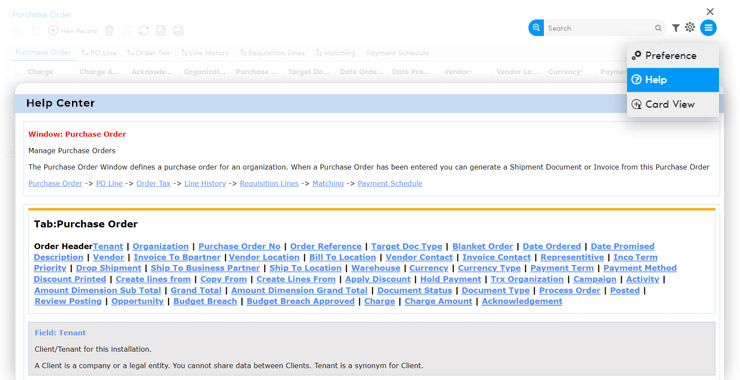Click the faded printer icon in toolbar
This screenshot has width=740, height=380.
[178, 31]
